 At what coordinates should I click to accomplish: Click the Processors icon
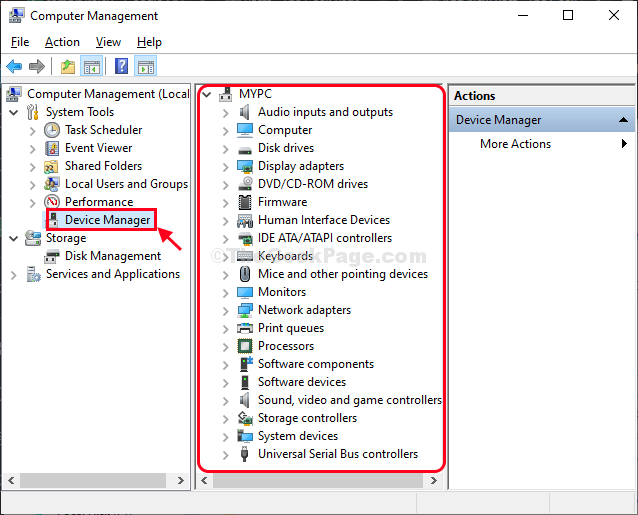245,346
